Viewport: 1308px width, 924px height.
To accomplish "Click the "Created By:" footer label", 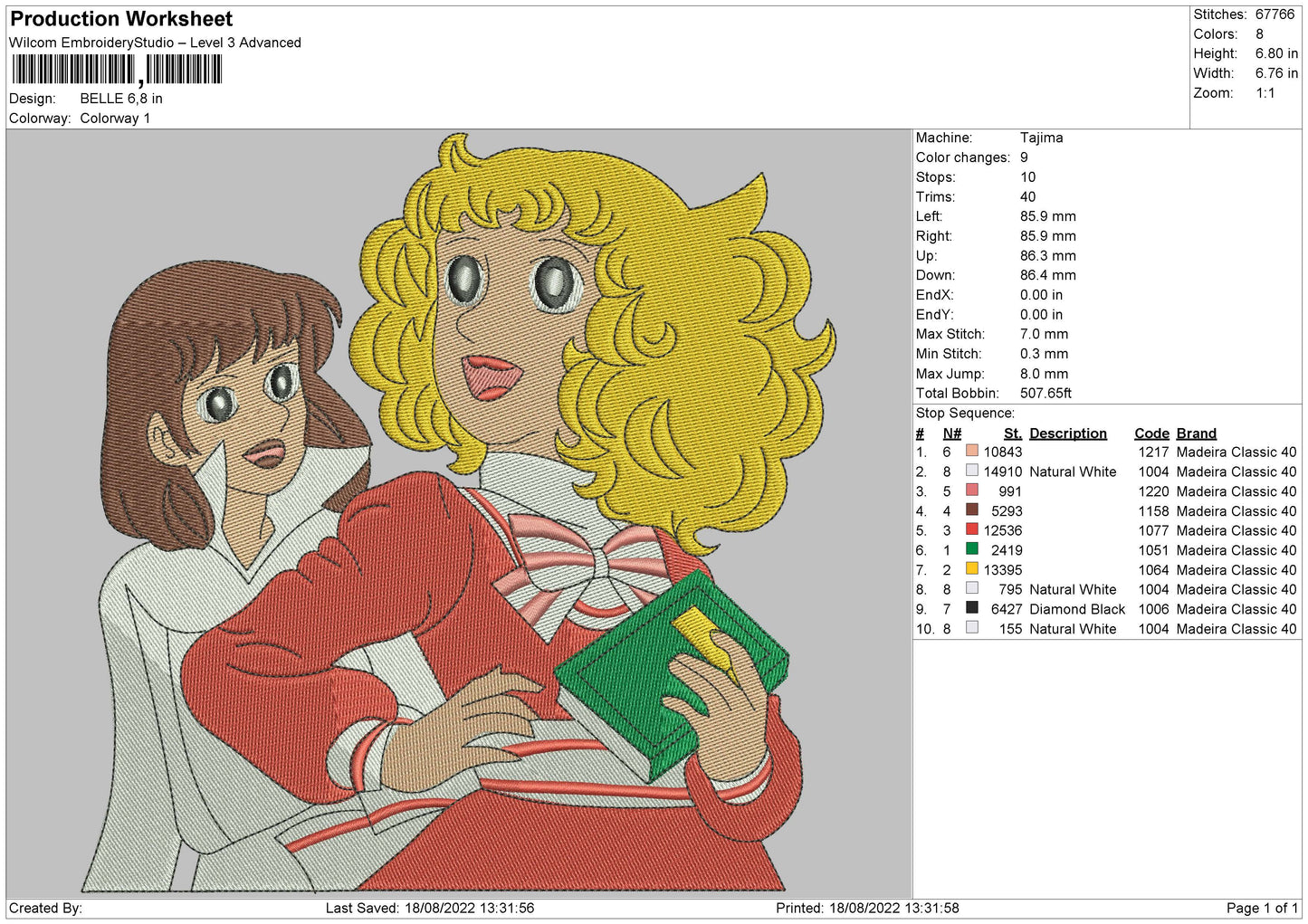I will point(46,908).
